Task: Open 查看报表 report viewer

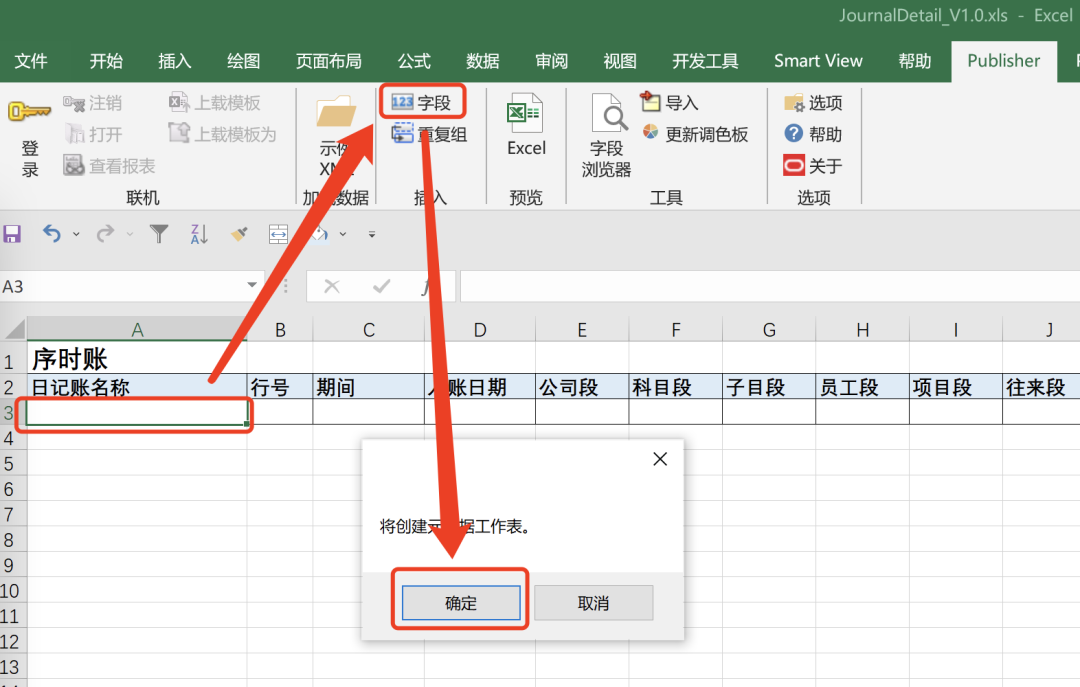Action: point(110,166)
